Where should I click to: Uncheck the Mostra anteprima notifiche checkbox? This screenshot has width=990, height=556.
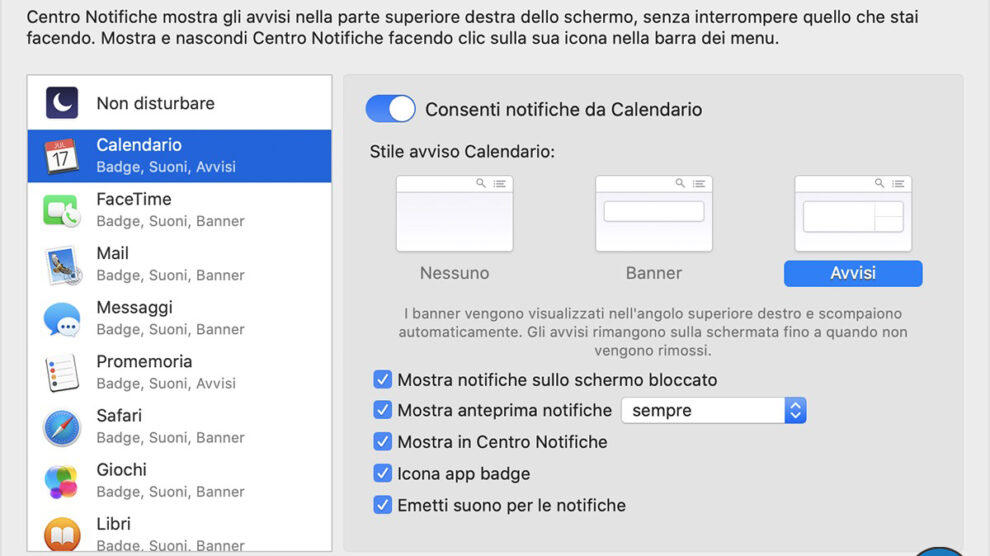tap(382, 410)
